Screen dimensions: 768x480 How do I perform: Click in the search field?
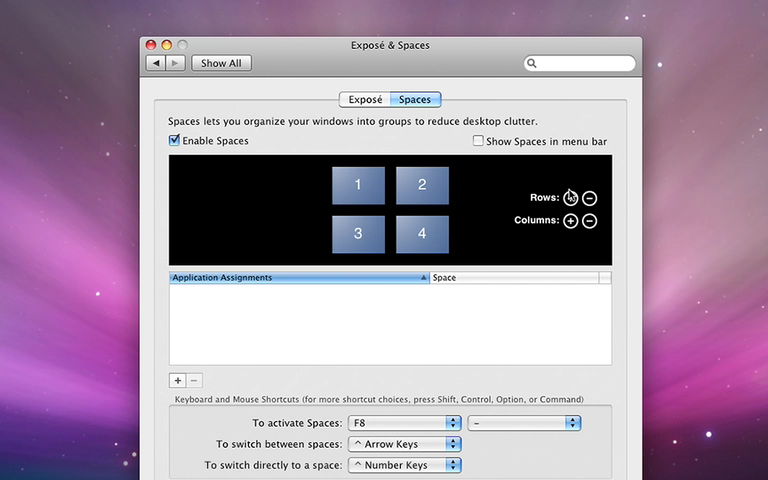pyautogui.click(x=580, y=63)
